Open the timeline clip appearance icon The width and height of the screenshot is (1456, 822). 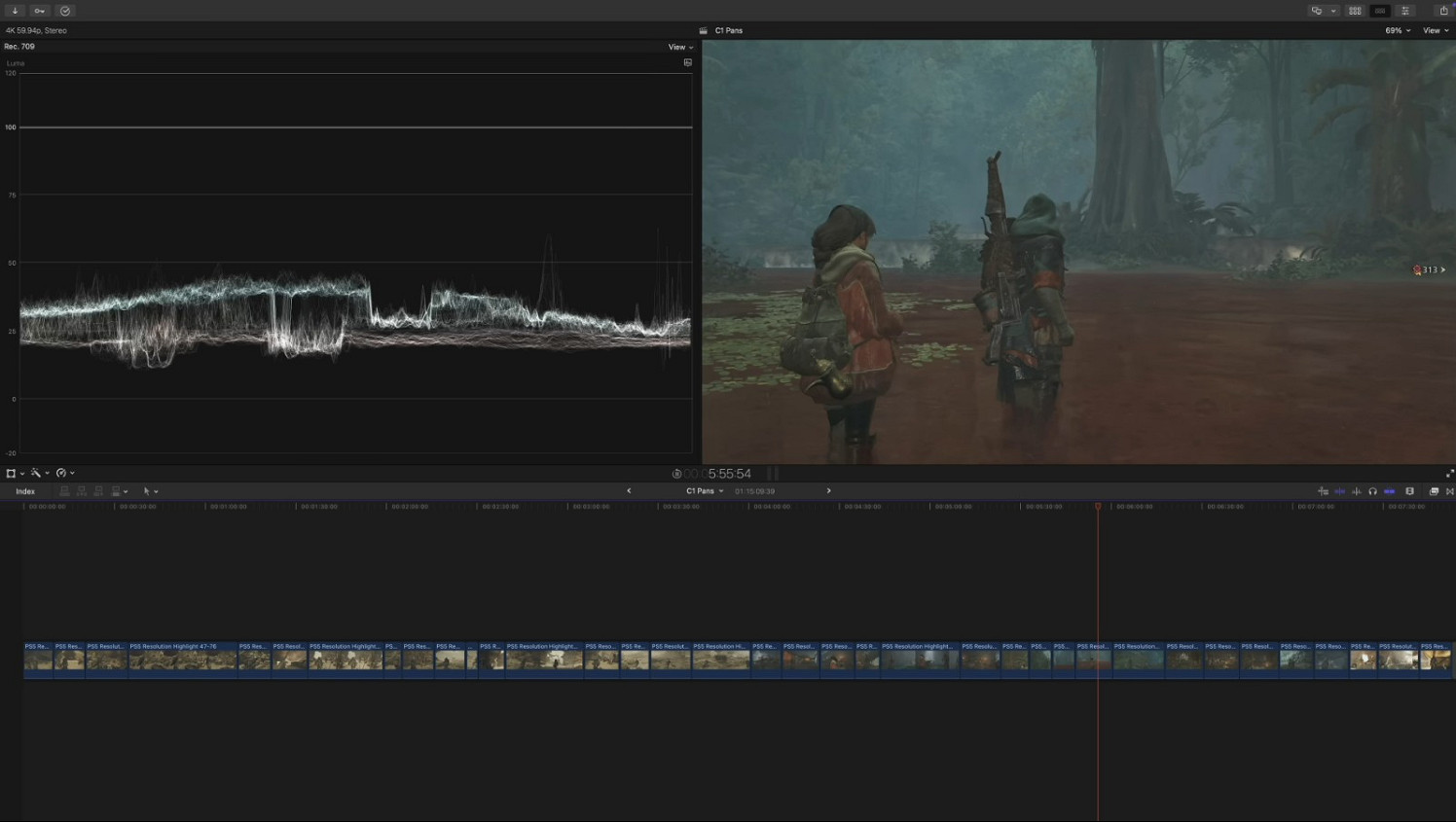click(1409, 491)
